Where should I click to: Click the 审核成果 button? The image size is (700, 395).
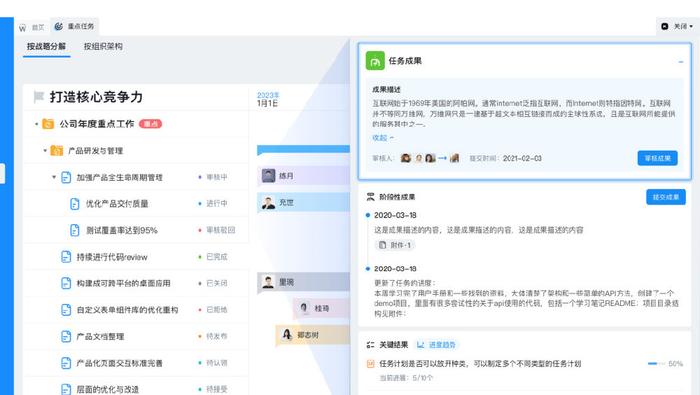[x=658, y=158]
